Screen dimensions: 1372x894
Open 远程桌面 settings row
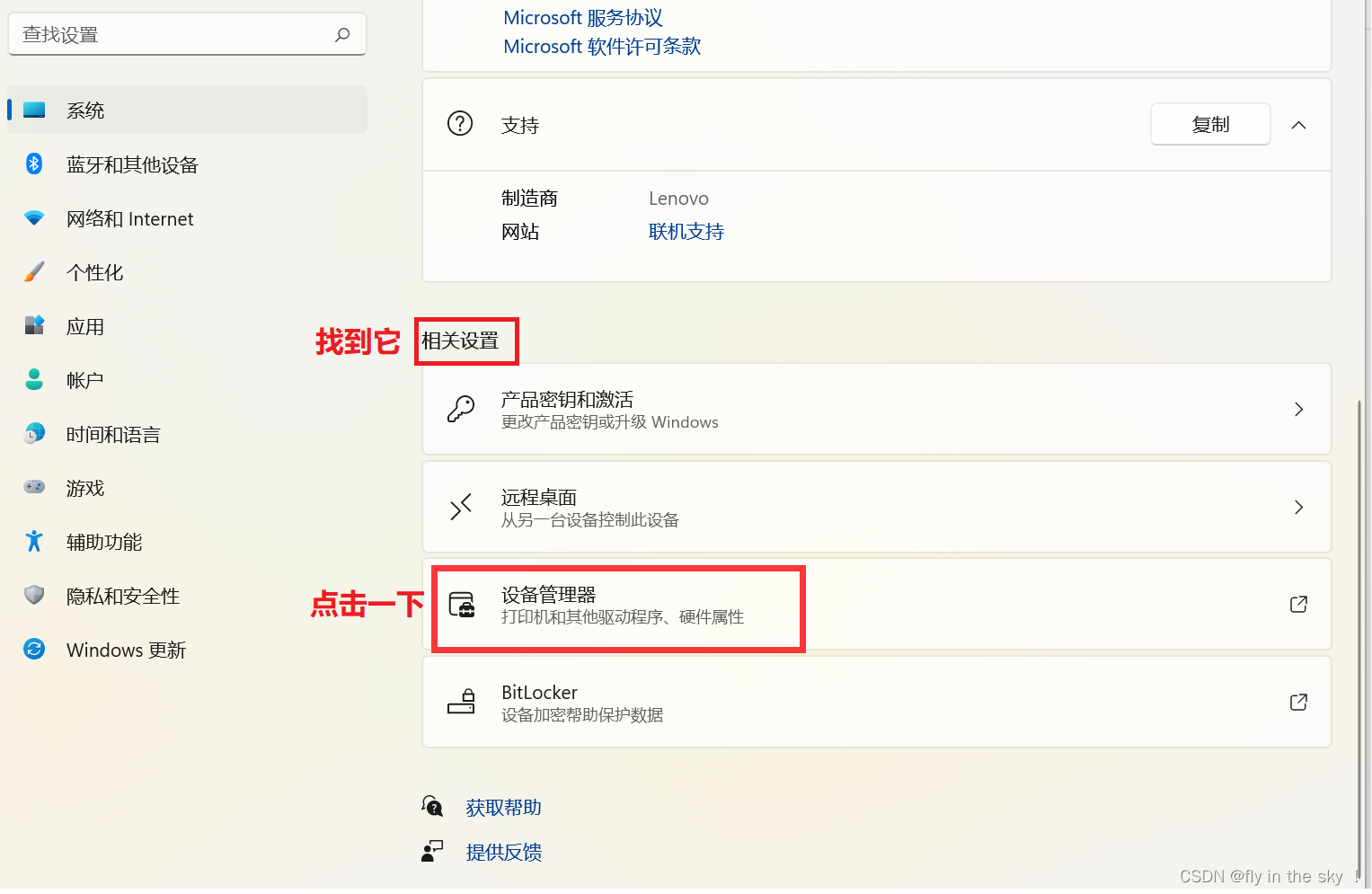click(x=877, y=507)
